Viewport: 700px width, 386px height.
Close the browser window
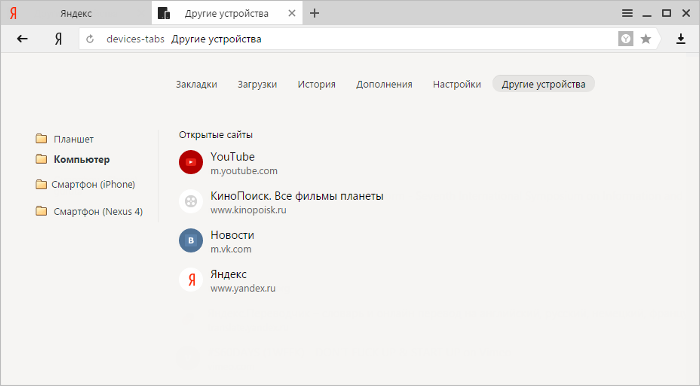pos(686,13)
